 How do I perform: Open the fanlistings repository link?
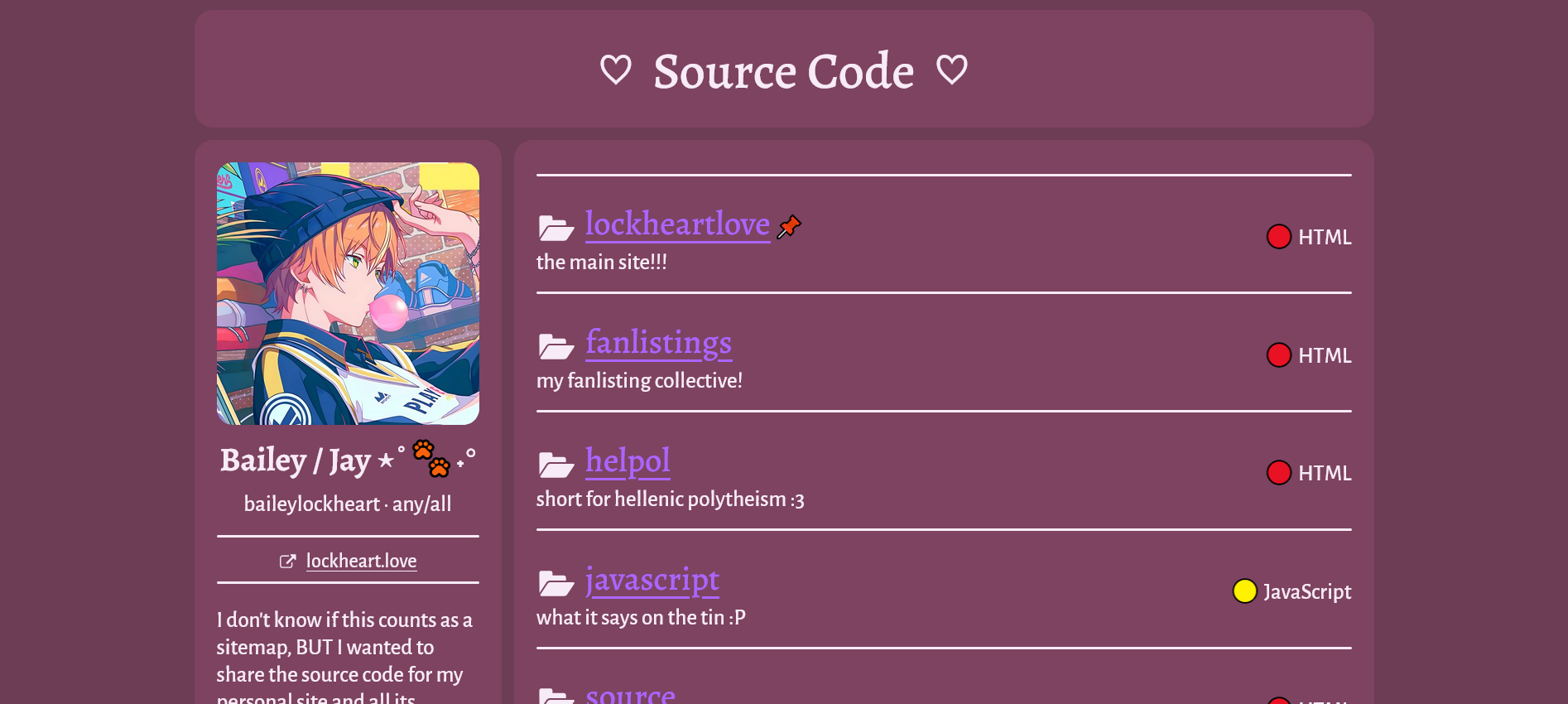(x=658, y=343)
